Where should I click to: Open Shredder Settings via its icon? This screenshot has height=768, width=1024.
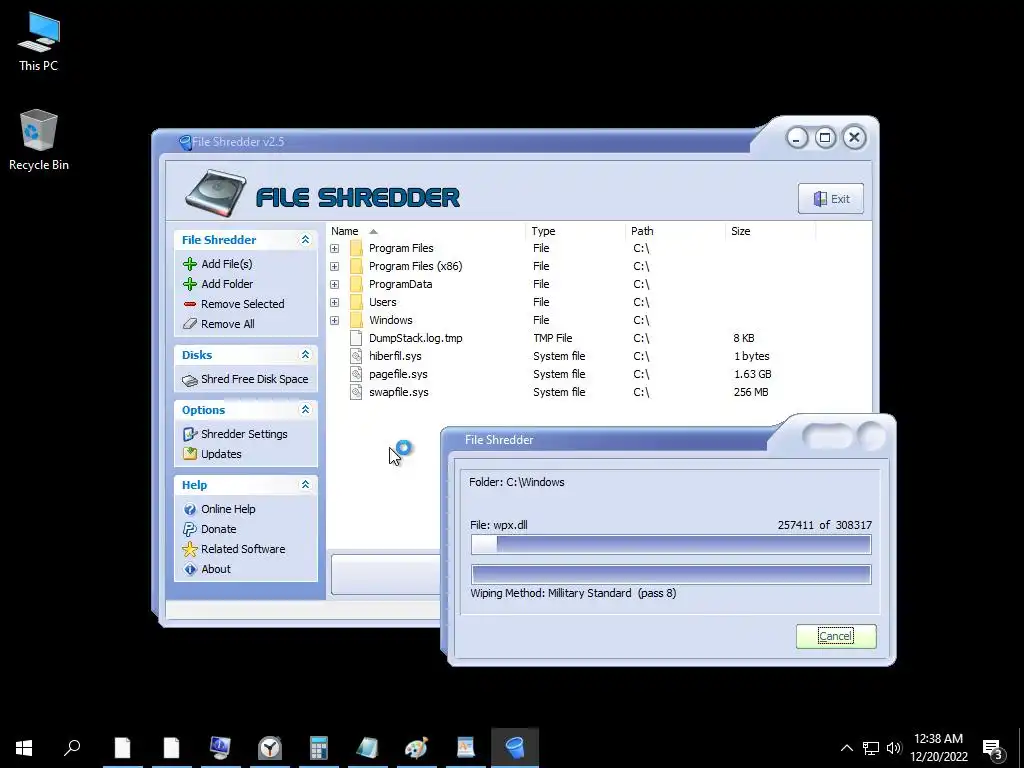pos(189,434)
